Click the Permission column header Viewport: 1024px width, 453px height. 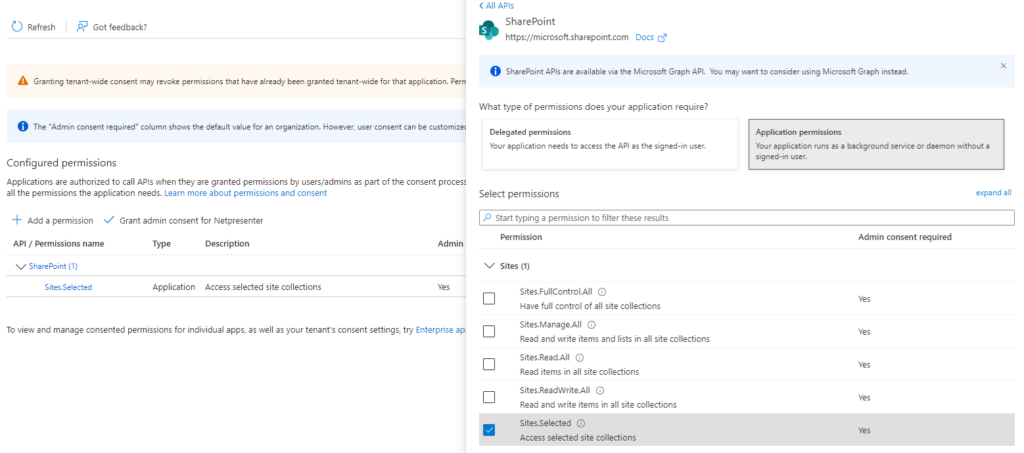pos(521,237)
